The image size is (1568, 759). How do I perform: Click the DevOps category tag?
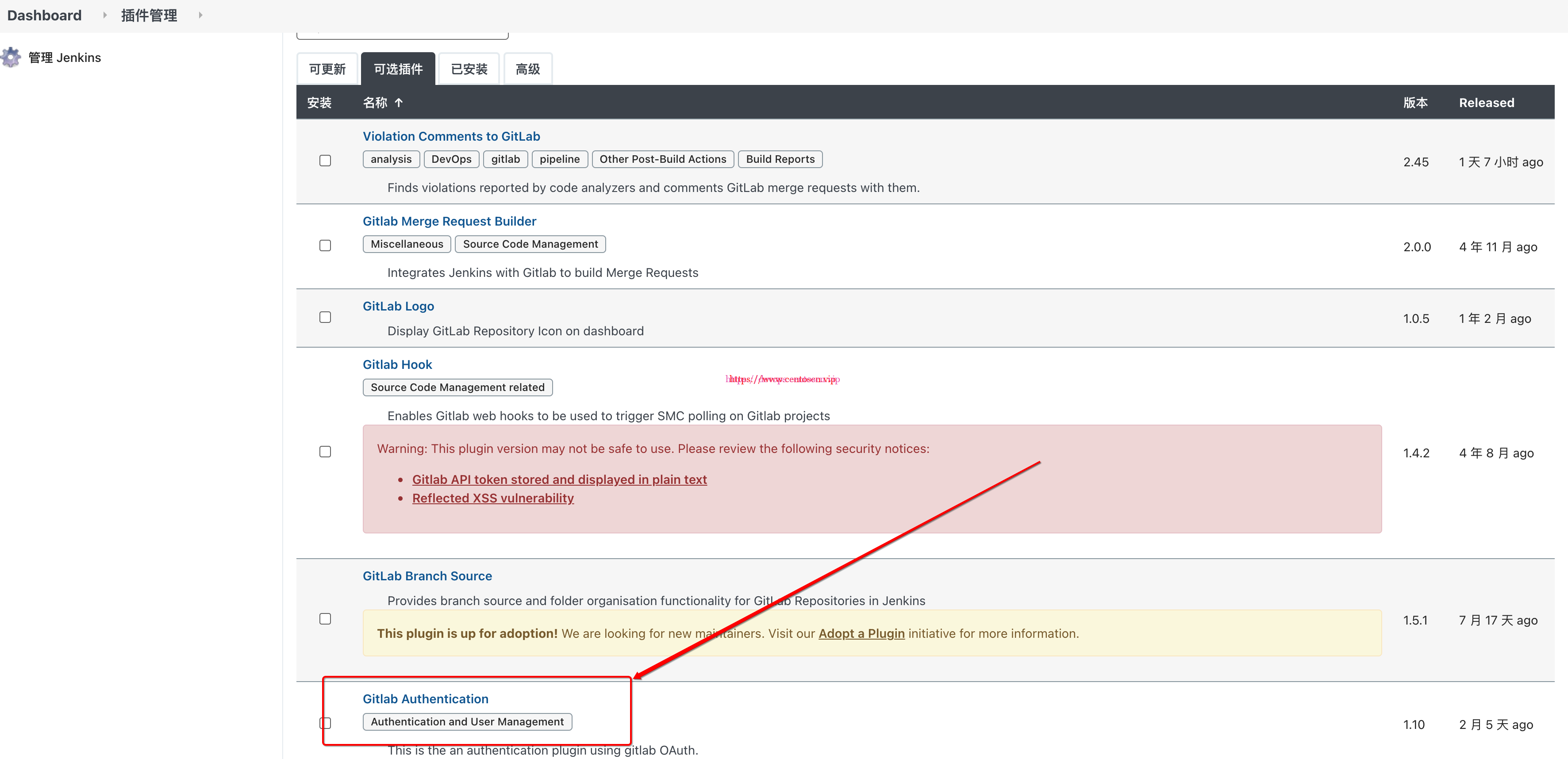(451, 159)
